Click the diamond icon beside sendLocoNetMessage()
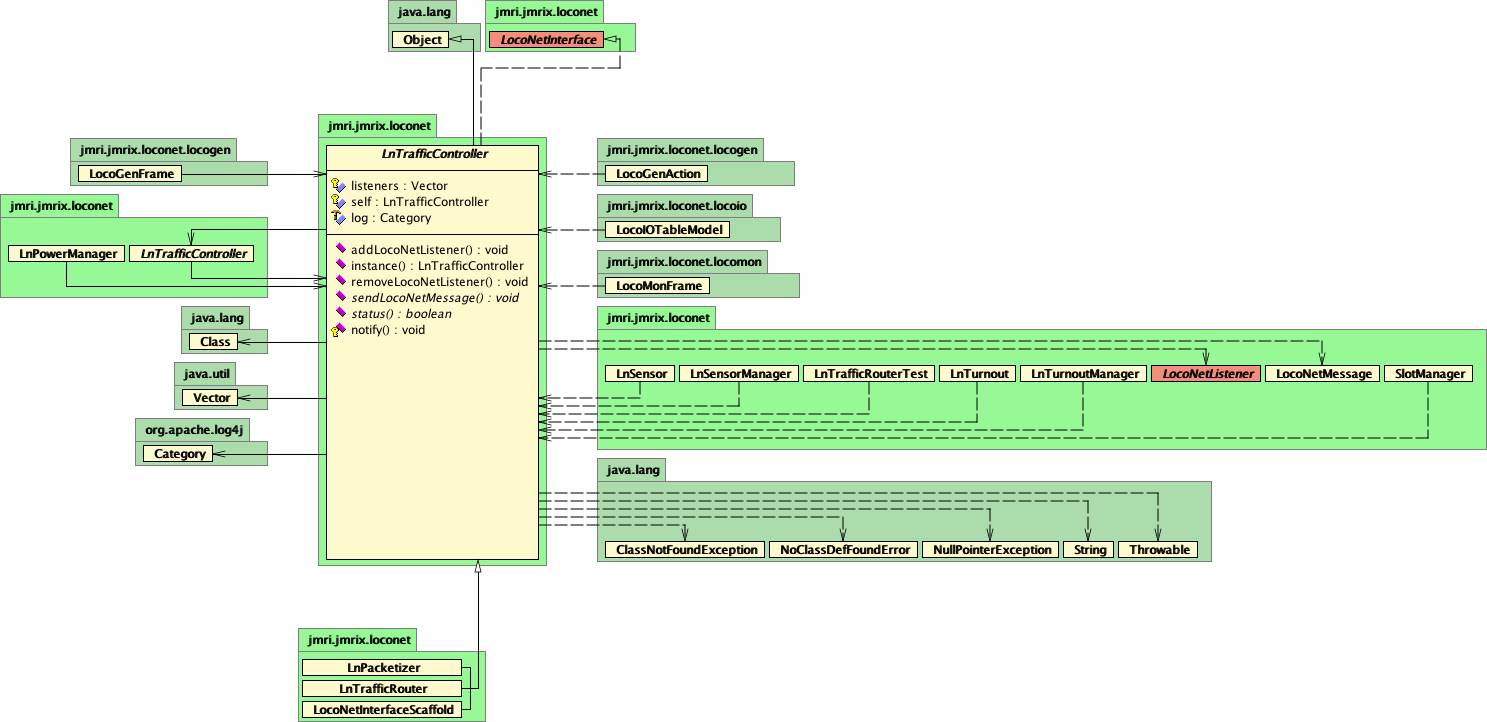1487x722 pixels. [341, 297]
